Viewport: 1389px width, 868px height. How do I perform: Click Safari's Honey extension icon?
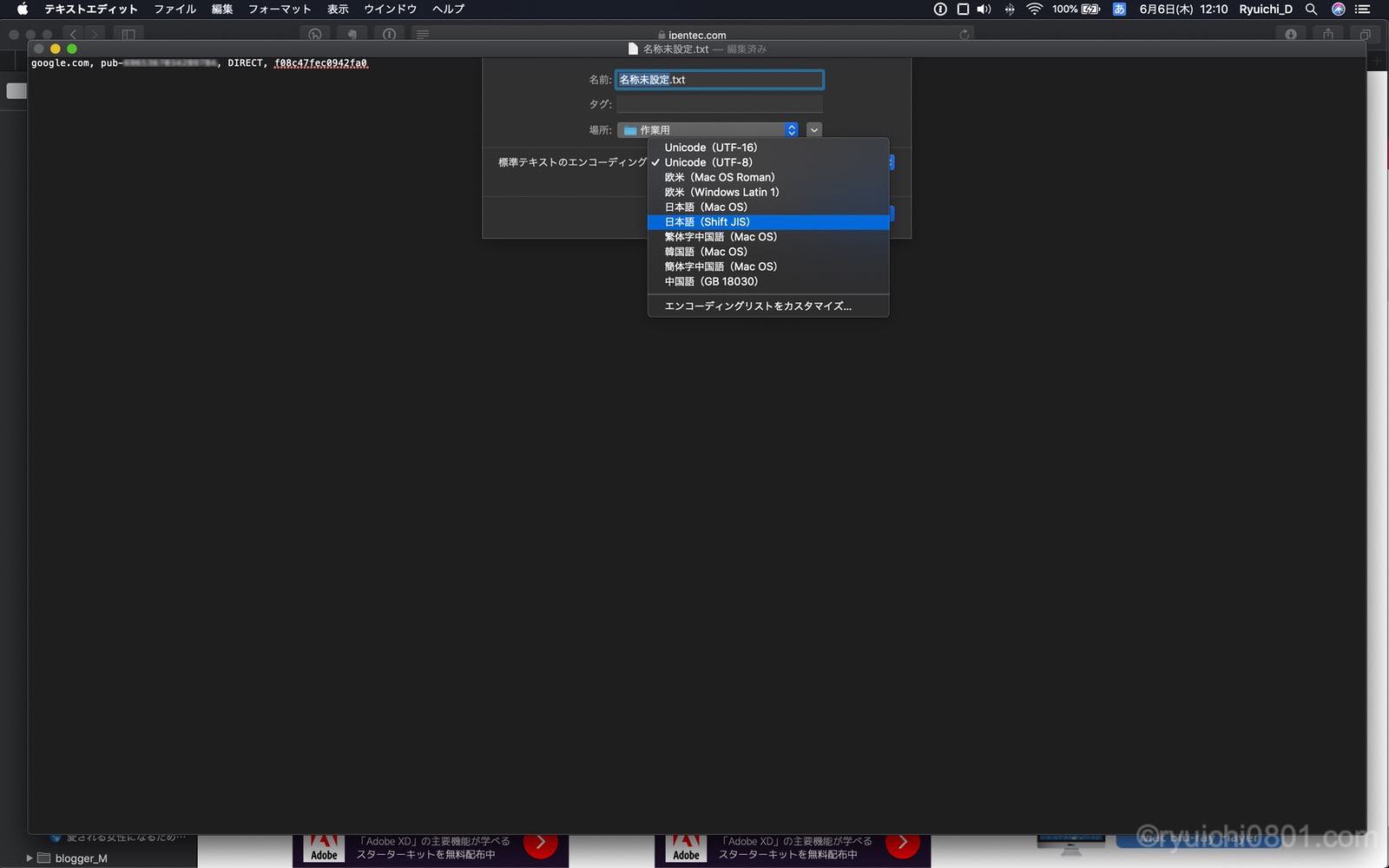(x=315, y=34)
